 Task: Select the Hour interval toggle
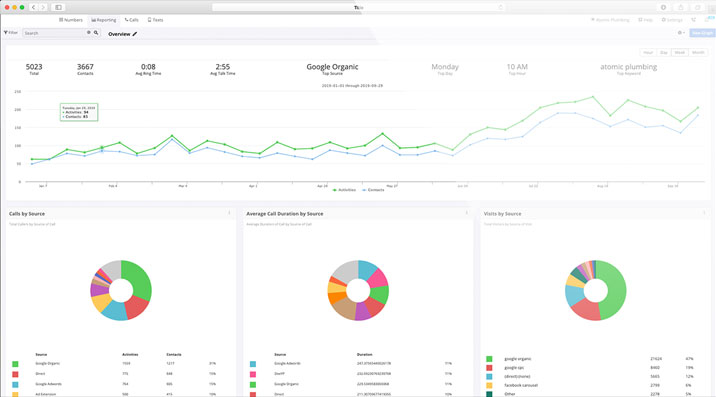pos(648,53)
